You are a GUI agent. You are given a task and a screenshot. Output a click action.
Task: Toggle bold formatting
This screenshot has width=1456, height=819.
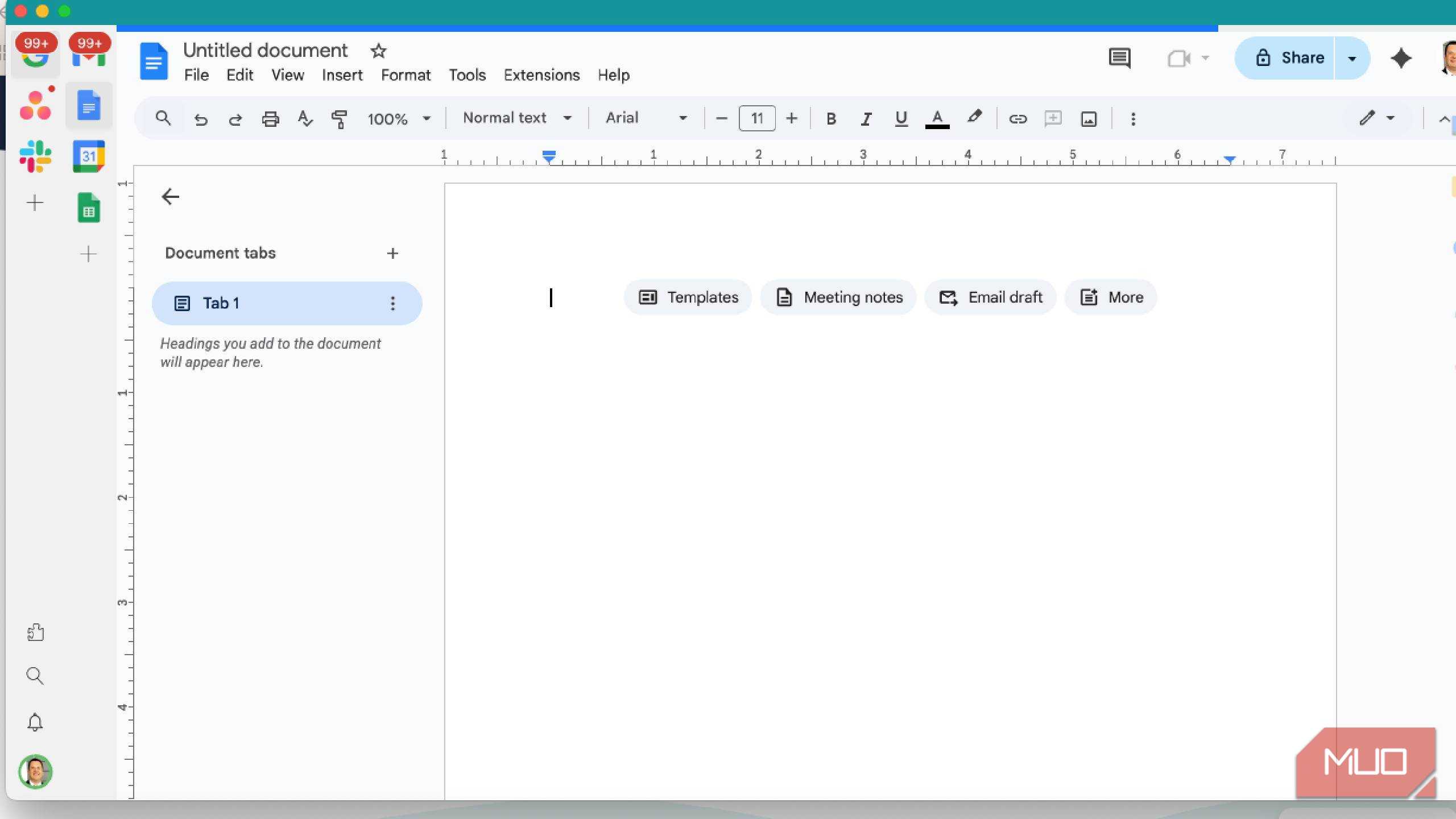click(831, 119)
